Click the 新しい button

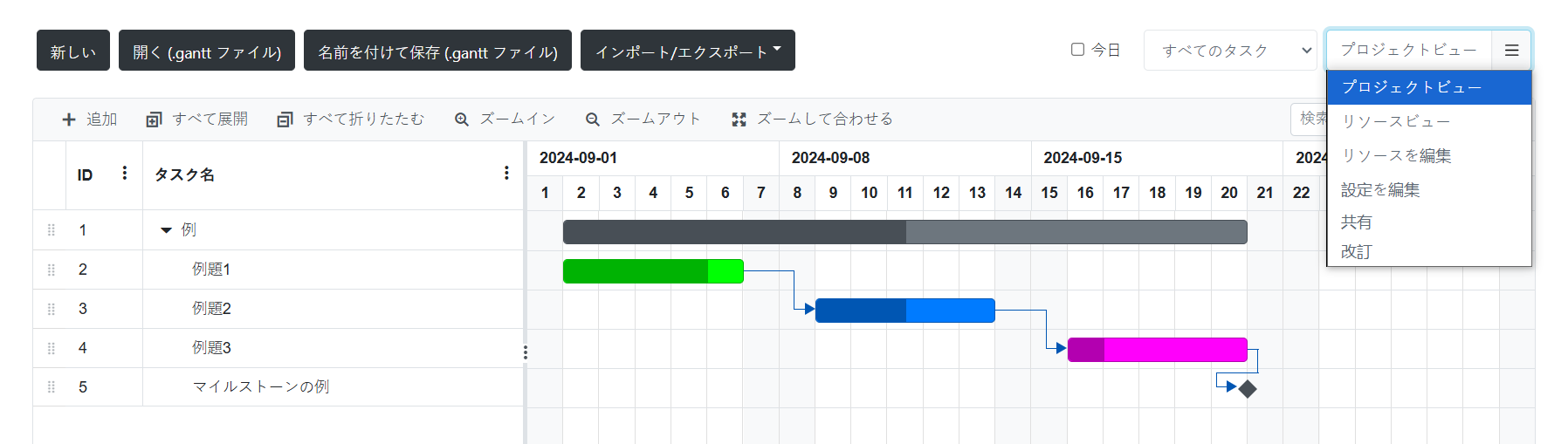click(73, 51)
